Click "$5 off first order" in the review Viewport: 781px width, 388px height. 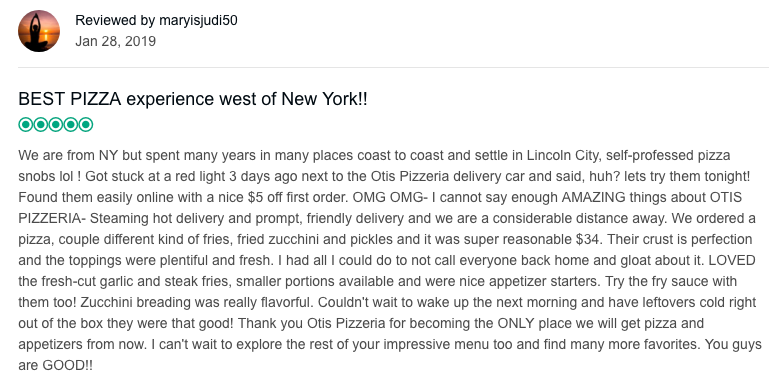tap(297, 197)
